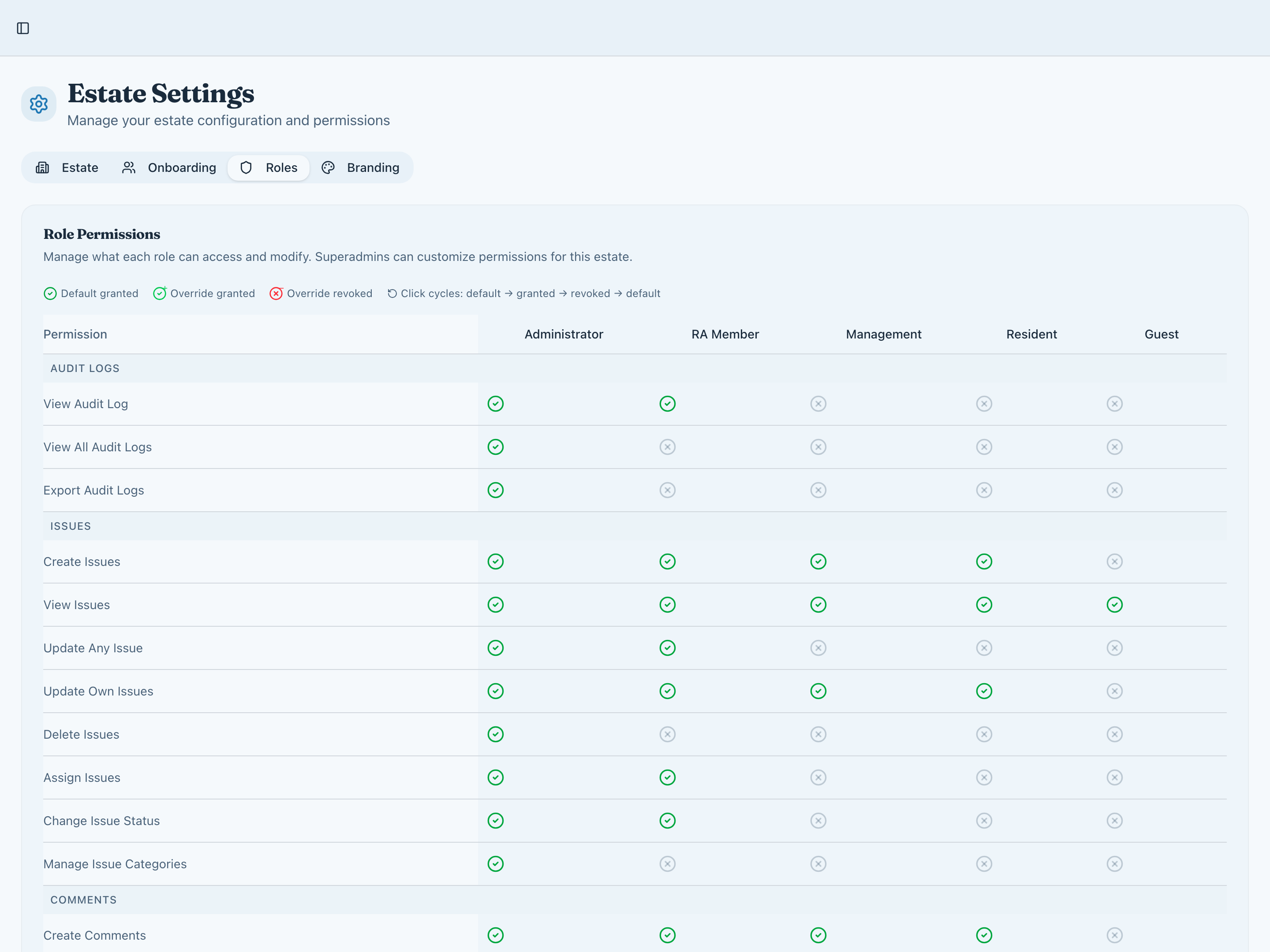The width and height of the screenshot is (1270, 952).
Task: Click the Administrator column header
Action: coord(563,335)
